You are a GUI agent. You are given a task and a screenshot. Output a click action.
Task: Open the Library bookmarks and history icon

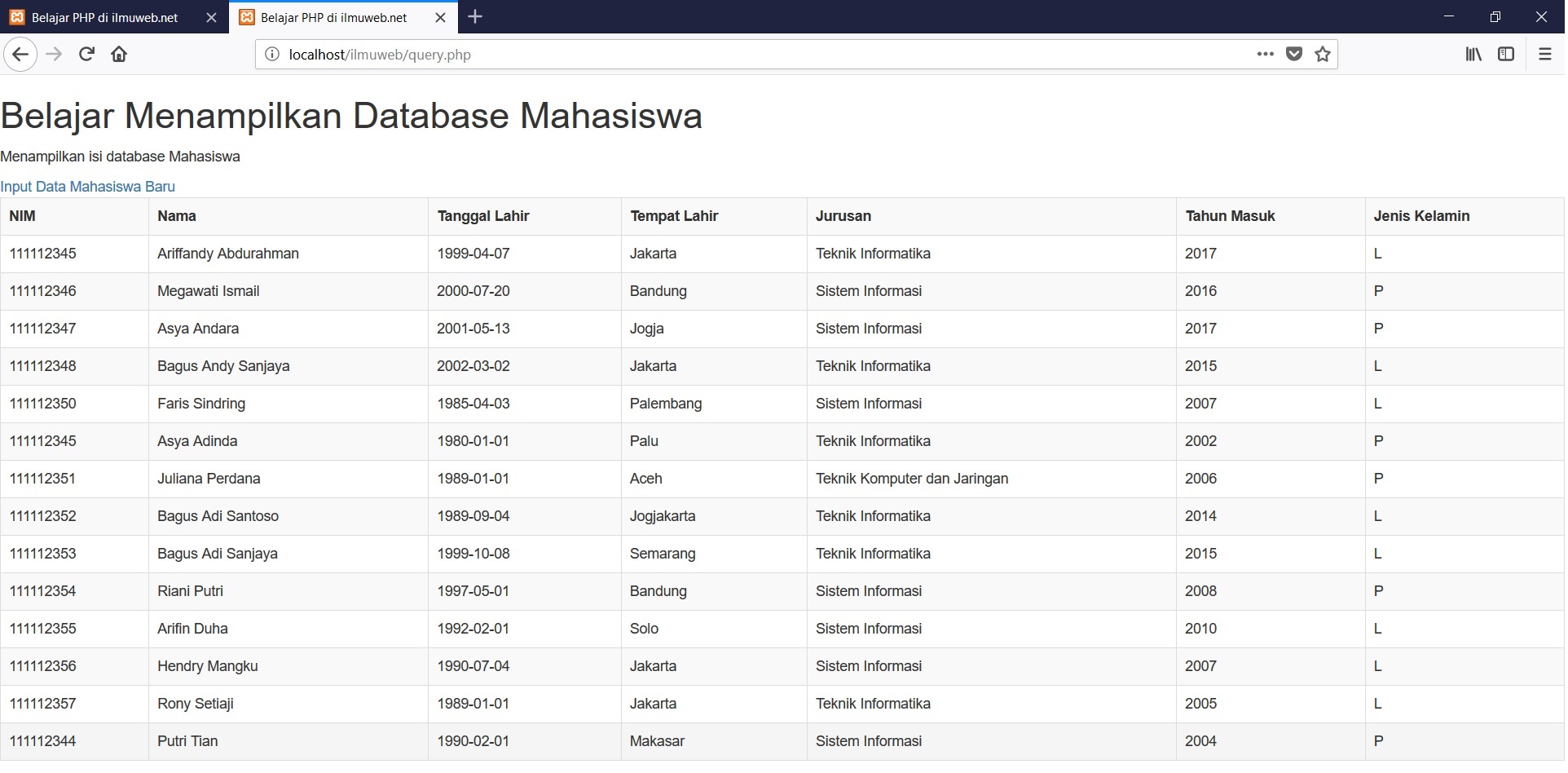click(1473, 55)
